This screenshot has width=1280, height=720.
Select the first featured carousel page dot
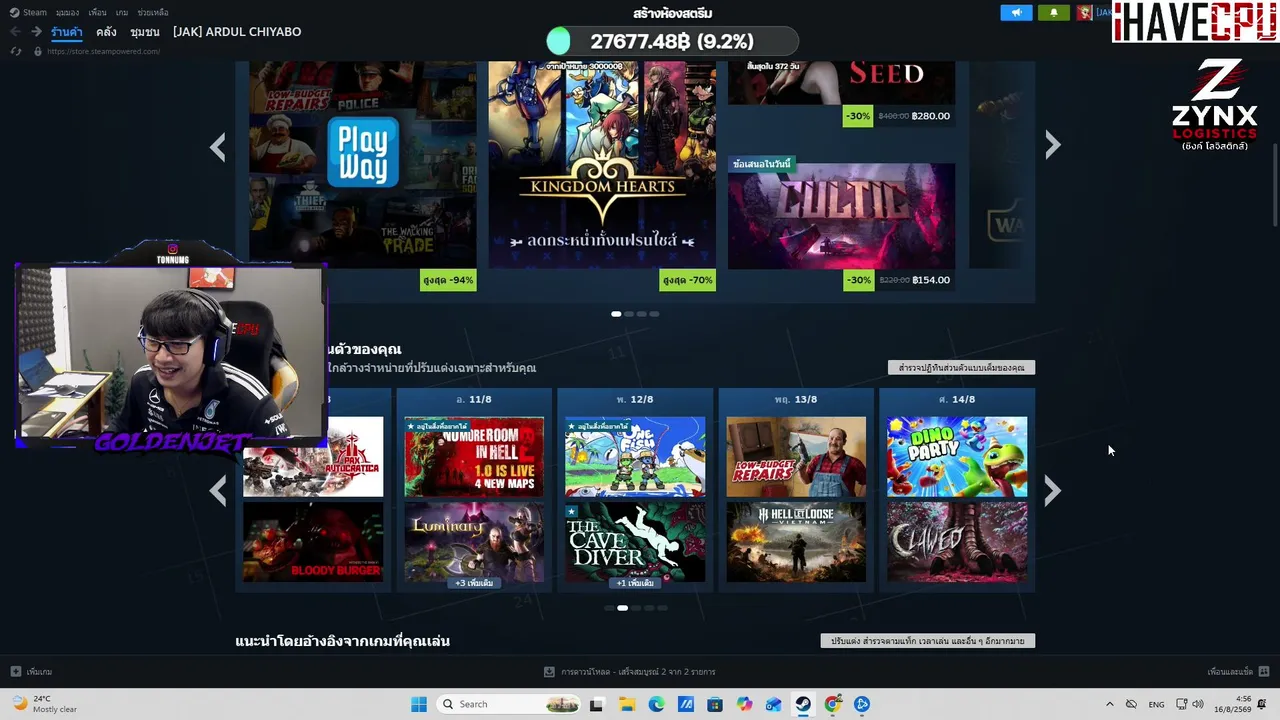(616, 314)
